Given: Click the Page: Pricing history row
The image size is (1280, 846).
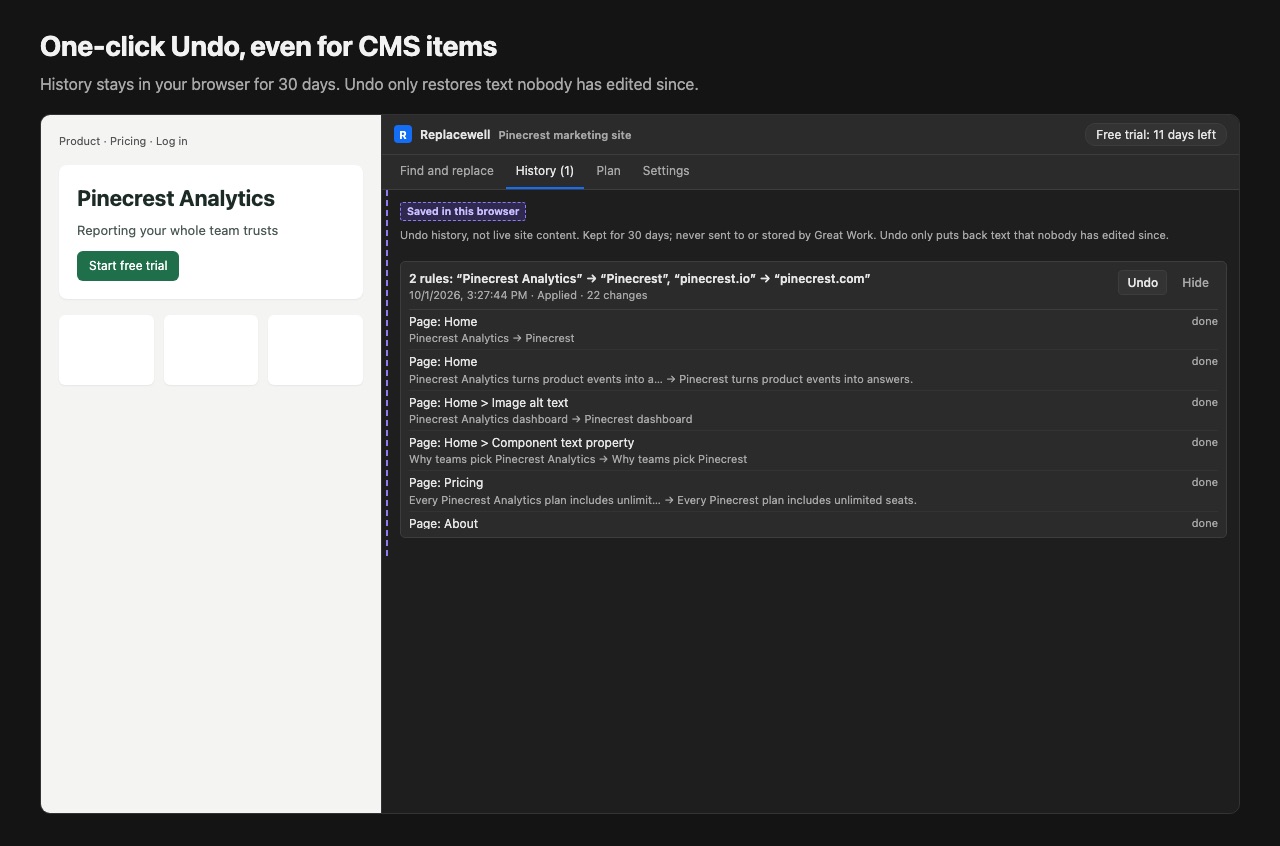Looking at the screenshot, I should 813,491.
